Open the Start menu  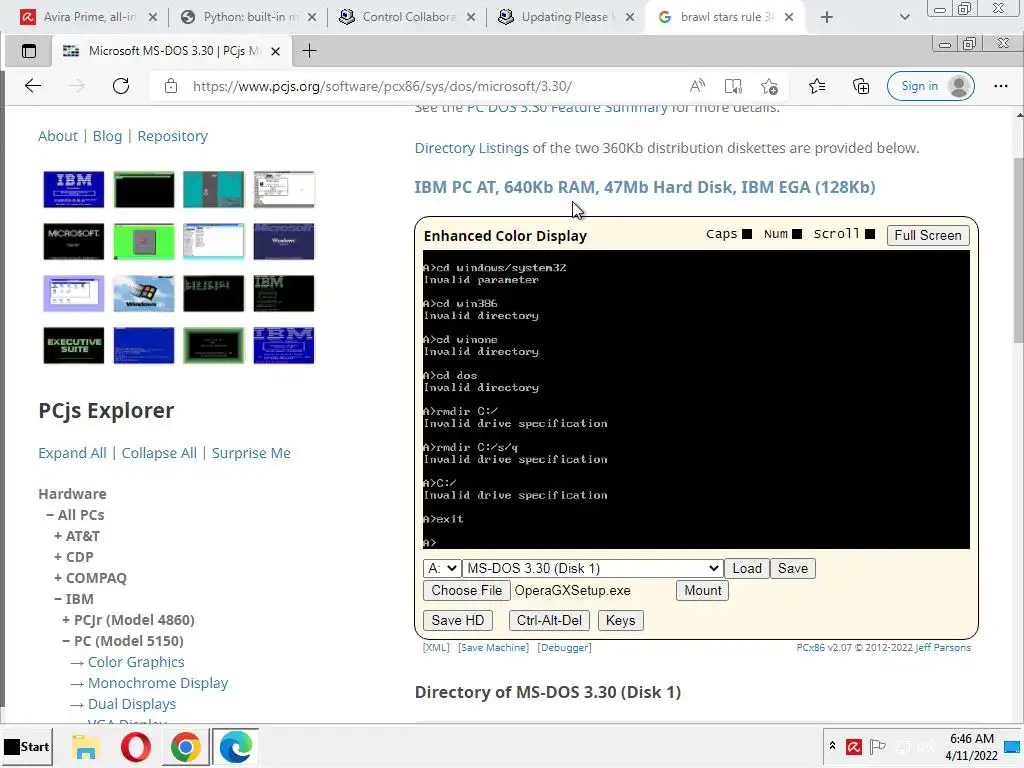pos(27,746)
